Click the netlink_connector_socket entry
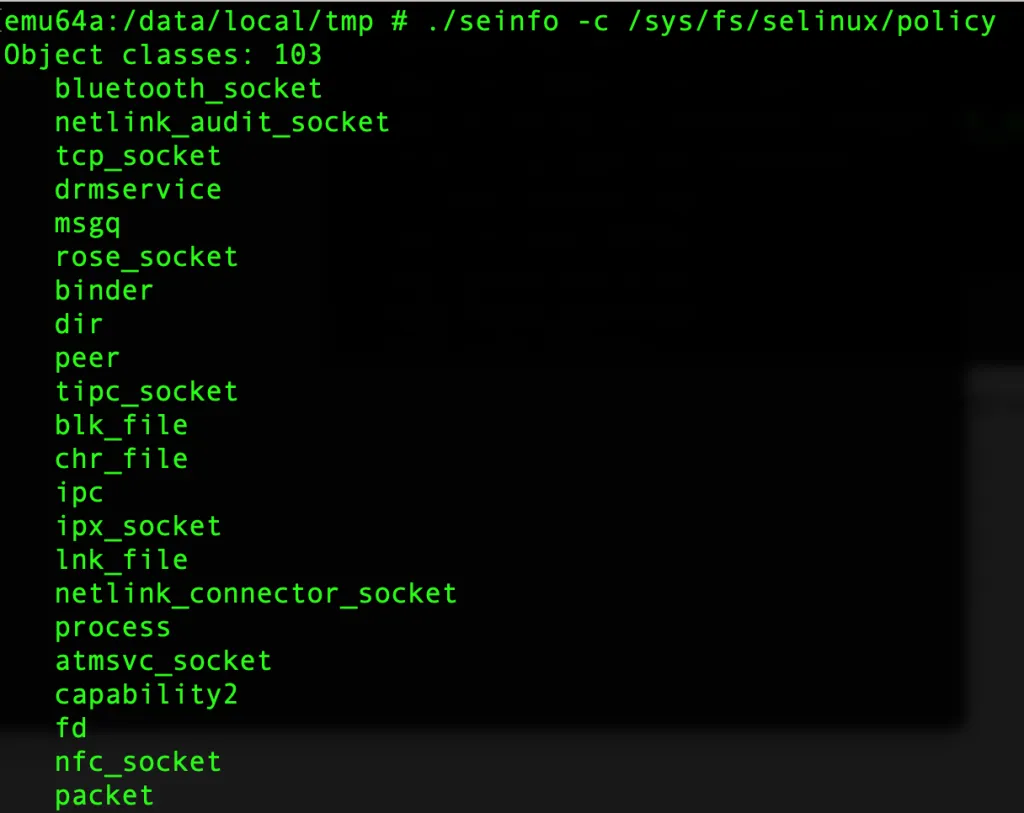Screen dimensions: 1024x813 click(x=255, y=594)
